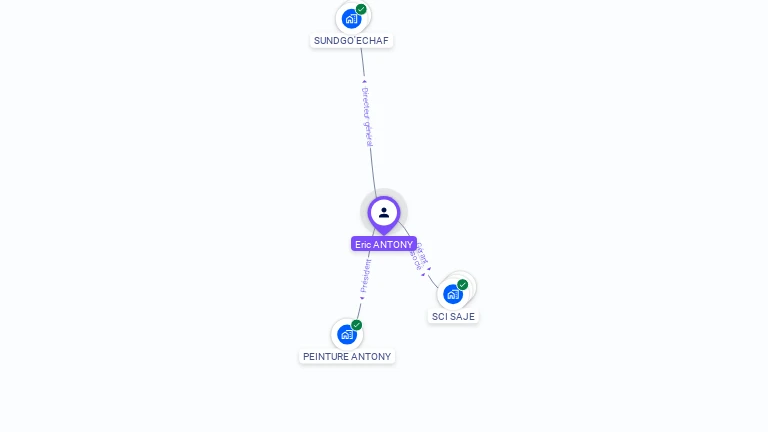Select the Président relationship label
This screenshot has height=432, width=768.
[365, 276]
